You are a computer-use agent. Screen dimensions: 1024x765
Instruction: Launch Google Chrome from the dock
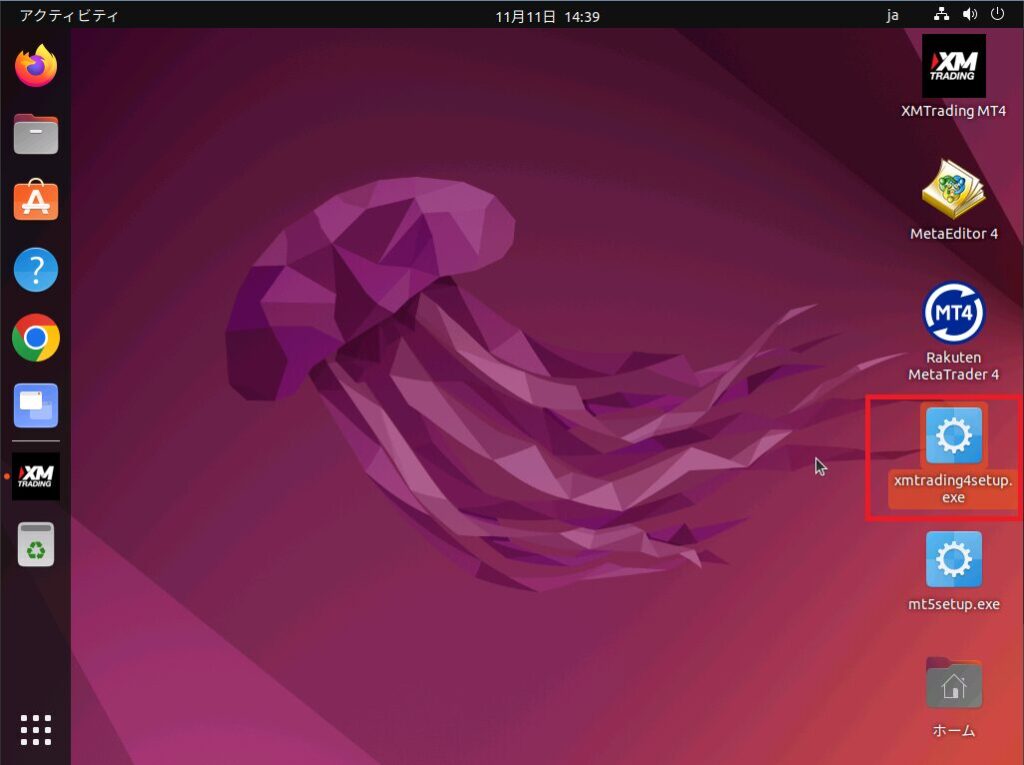pyautogui.click(x=36, y=338)
